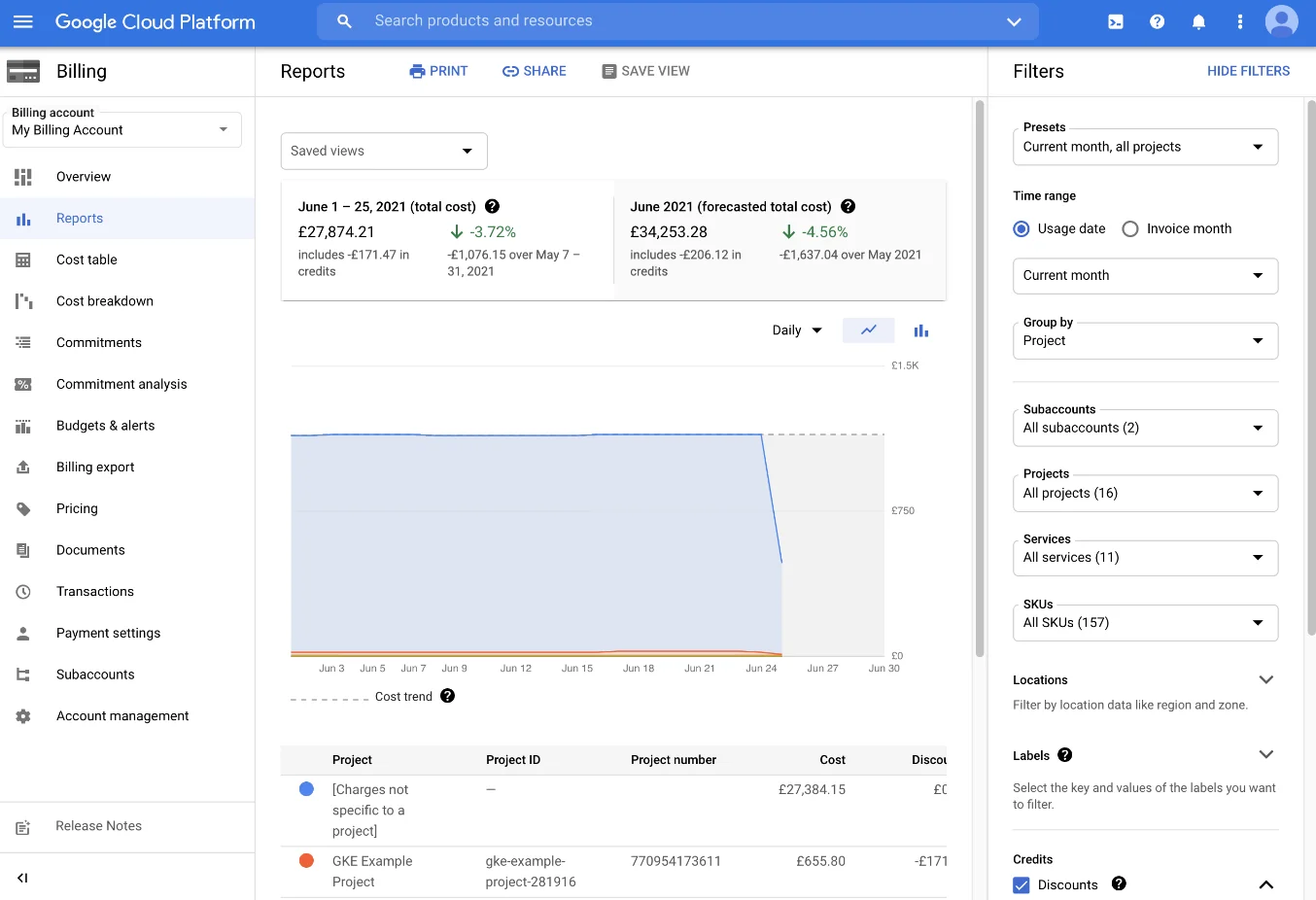Go to Reports in sidebar

[x=127, y=219]
